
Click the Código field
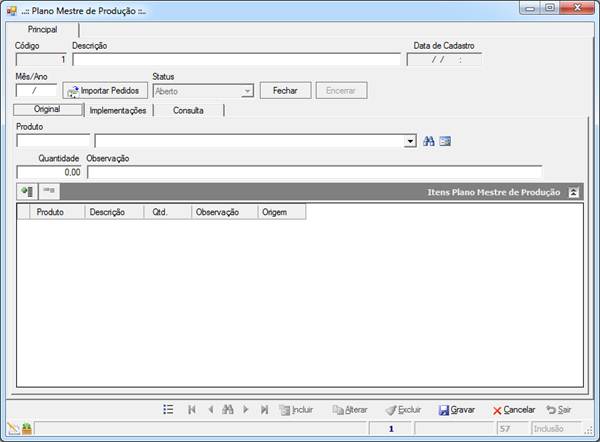tap(41, 59)
